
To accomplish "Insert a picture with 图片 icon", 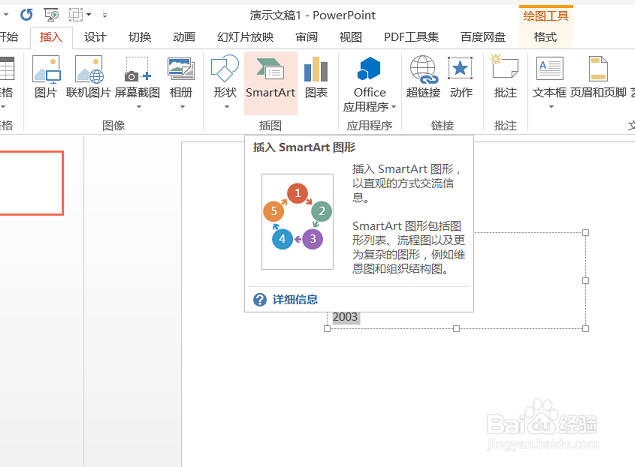I will click(46, 77).
